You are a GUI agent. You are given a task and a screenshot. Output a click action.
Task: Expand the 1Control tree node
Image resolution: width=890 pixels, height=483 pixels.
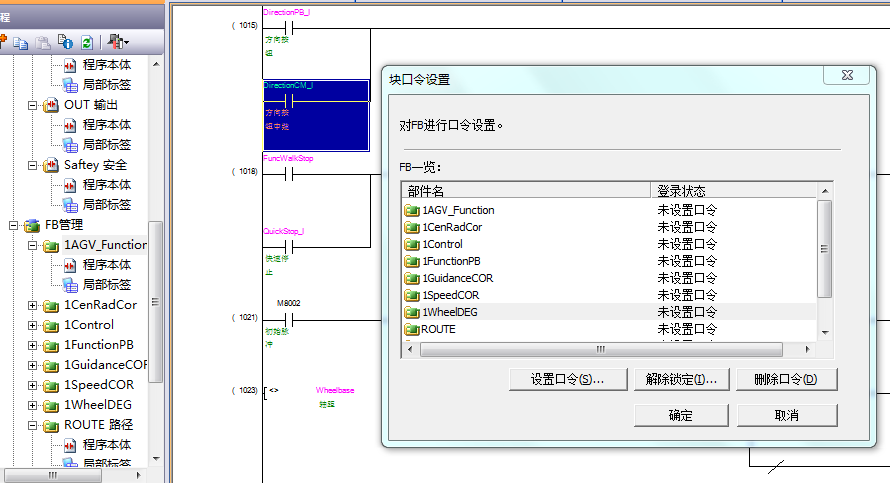click(32, 325)
